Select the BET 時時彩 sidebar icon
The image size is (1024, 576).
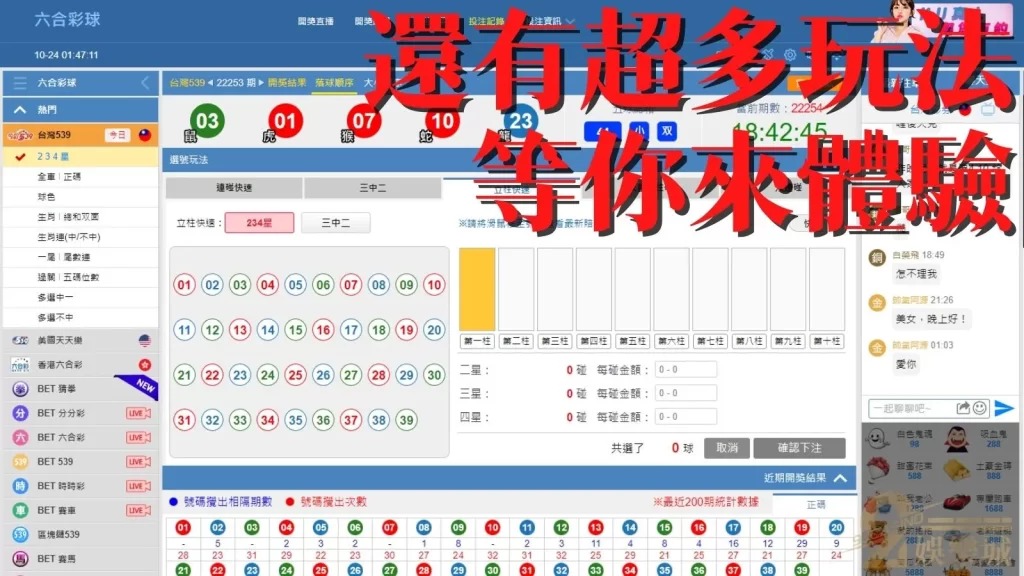point(20,486)
